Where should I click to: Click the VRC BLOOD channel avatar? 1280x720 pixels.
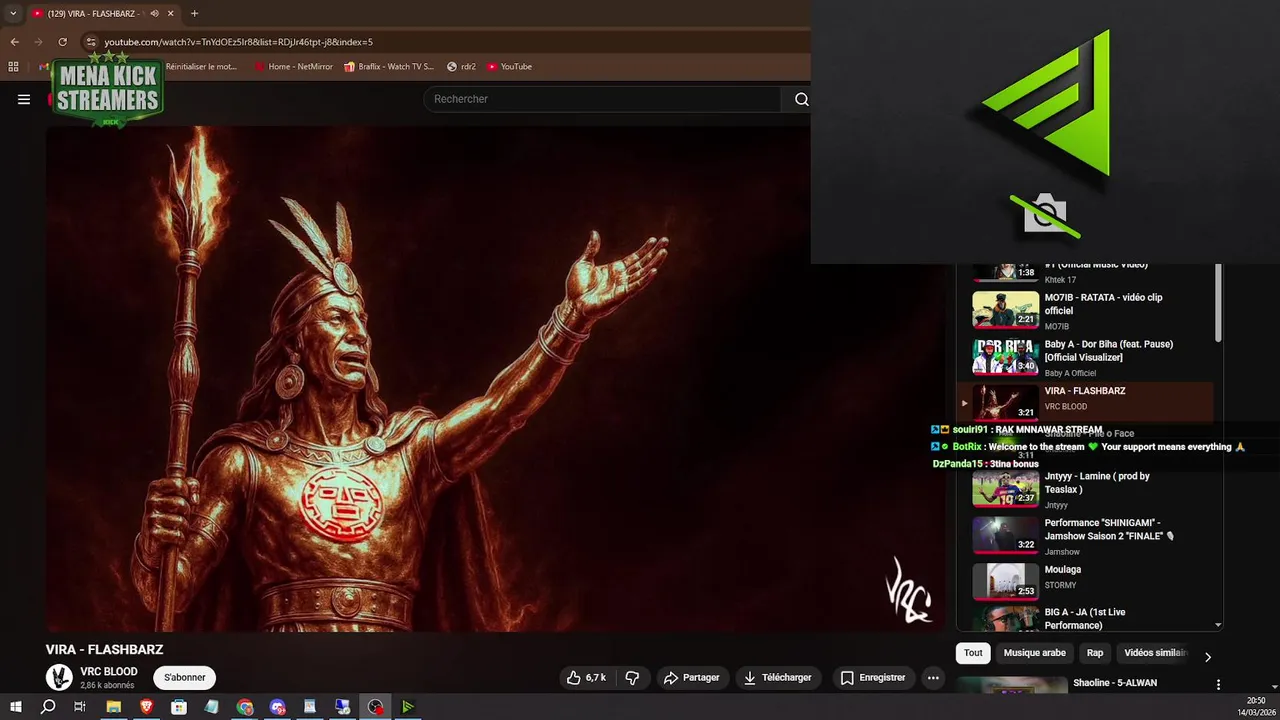point(59,677)
